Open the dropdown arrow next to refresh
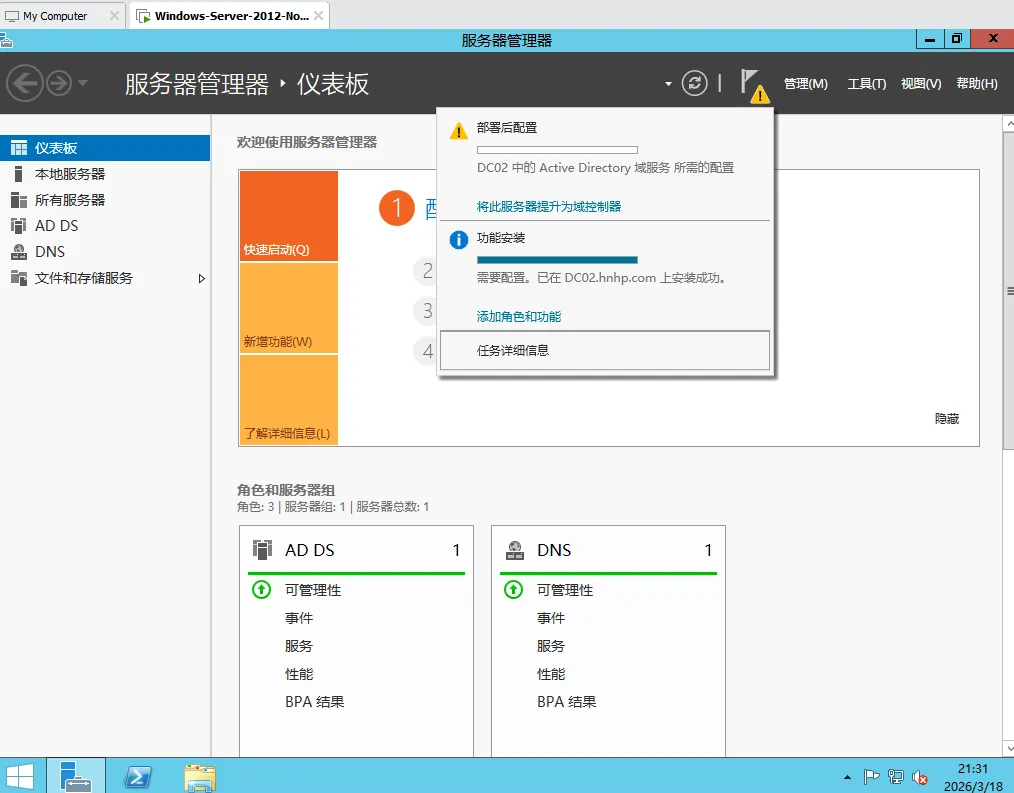This screenshot has width=1014, height=793. point(666,84)
